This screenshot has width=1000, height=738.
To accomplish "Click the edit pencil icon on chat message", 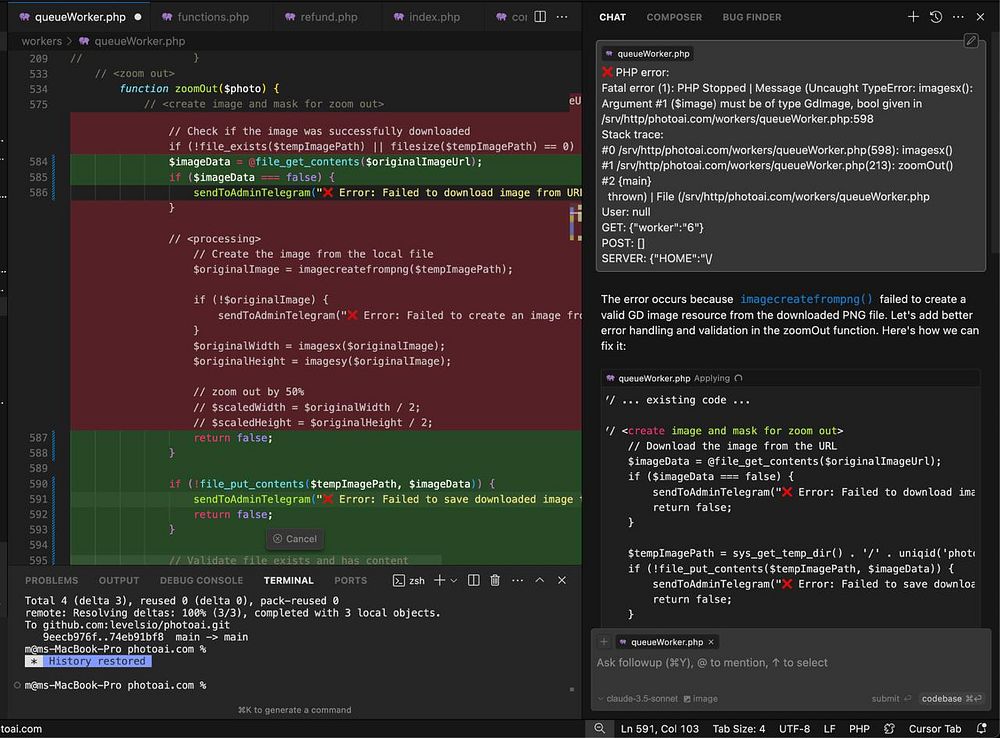I will coord(970,41).
